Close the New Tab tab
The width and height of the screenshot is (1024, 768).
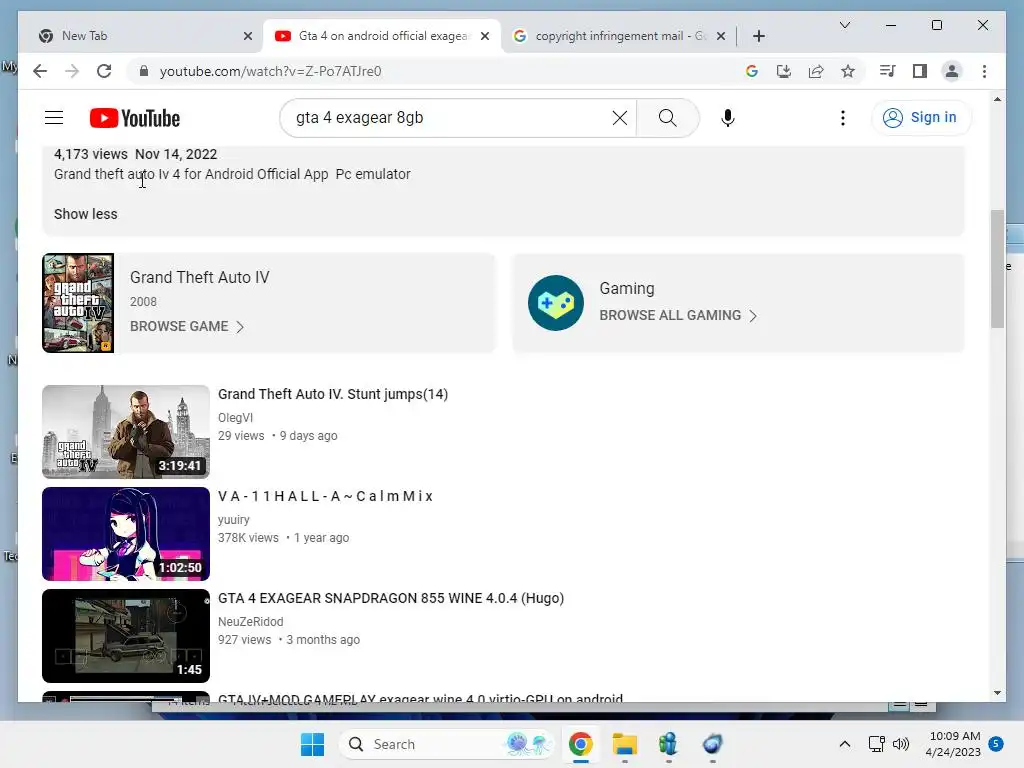248,36
